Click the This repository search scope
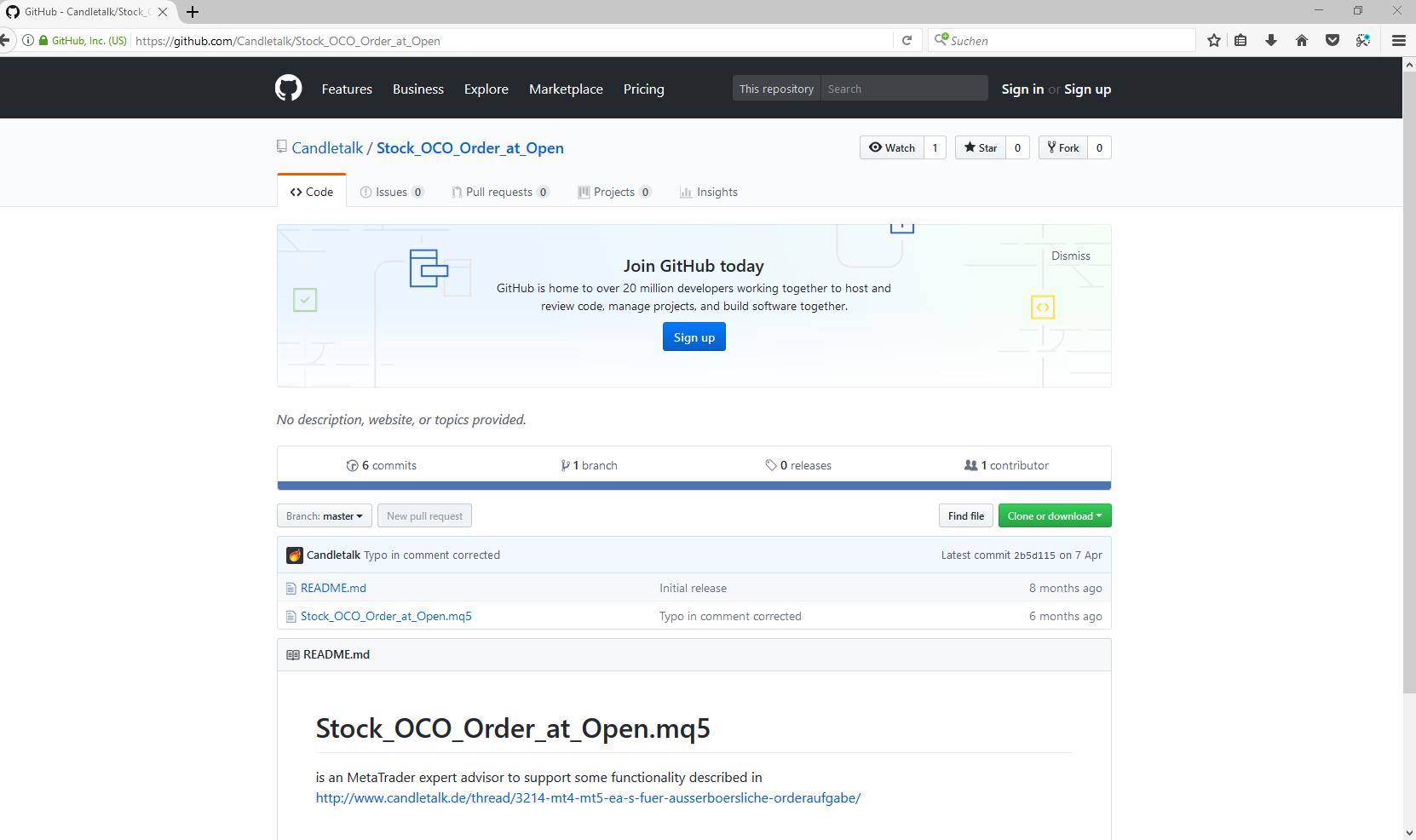 (x=776, y=89)
